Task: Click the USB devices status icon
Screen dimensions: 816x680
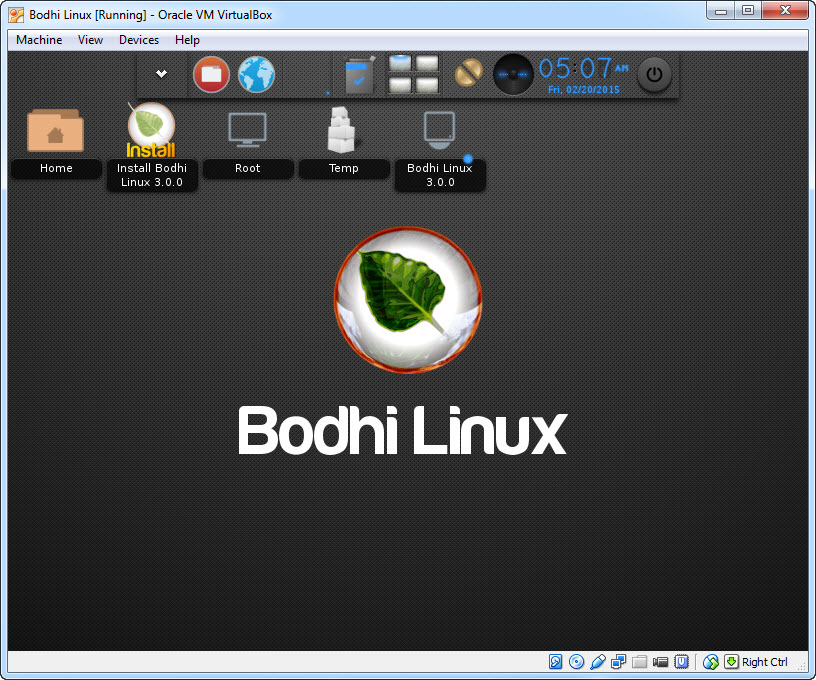Action: tap(597, 661)
